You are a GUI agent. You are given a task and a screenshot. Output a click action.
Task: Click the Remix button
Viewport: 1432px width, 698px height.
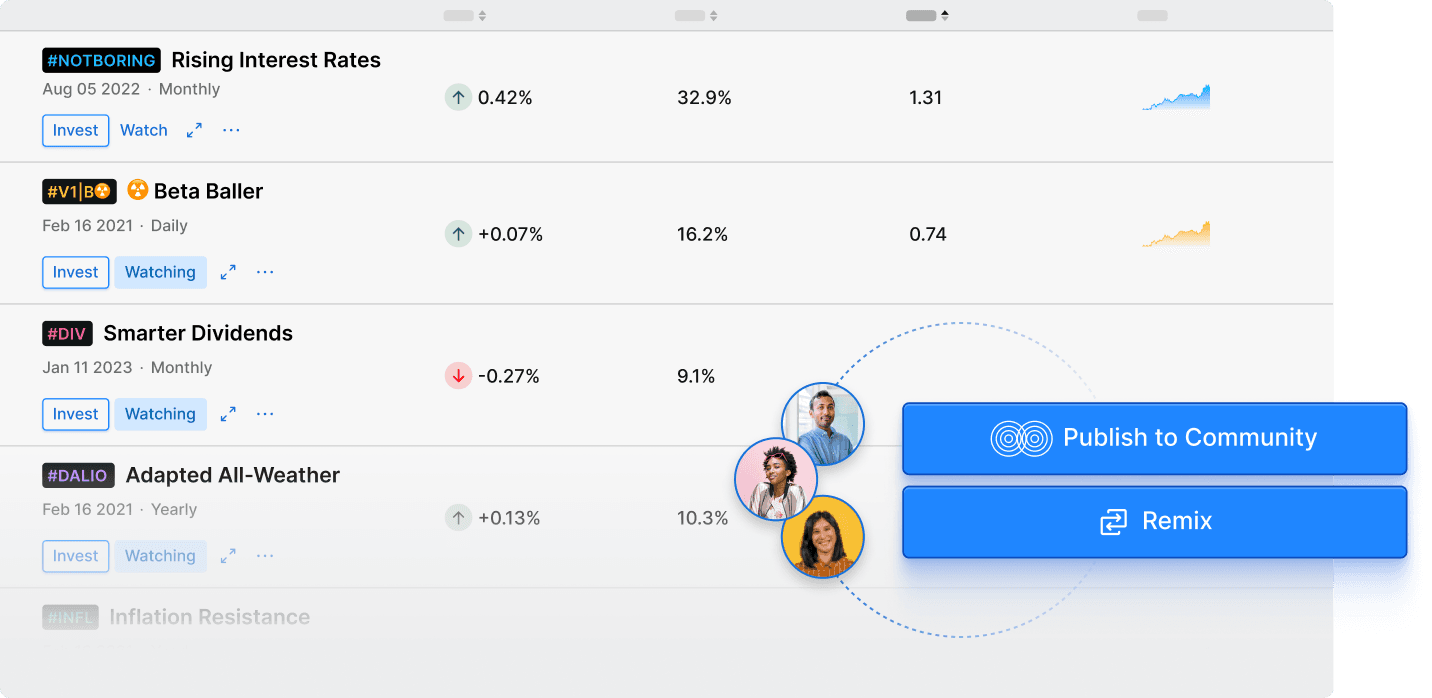tap(1154, 521)
